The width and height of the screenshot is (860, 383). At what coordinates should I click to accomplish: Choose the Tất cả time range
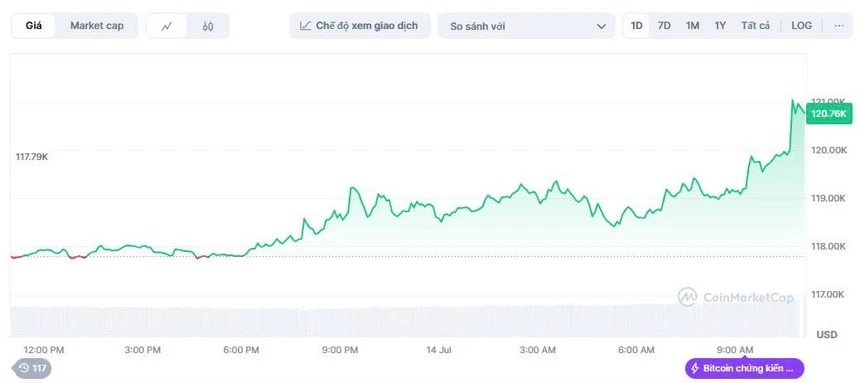(755, 25)
